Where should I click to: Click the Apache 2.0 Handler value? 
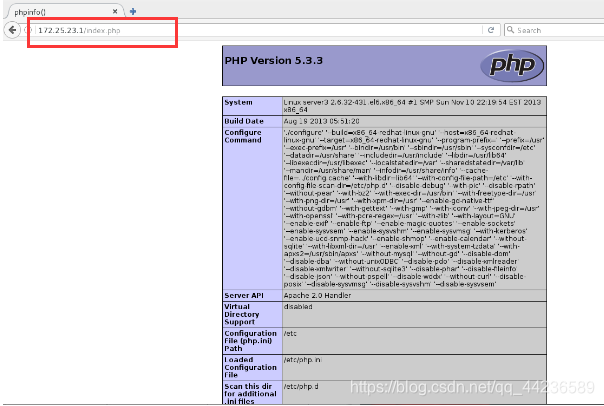point(317,295)
